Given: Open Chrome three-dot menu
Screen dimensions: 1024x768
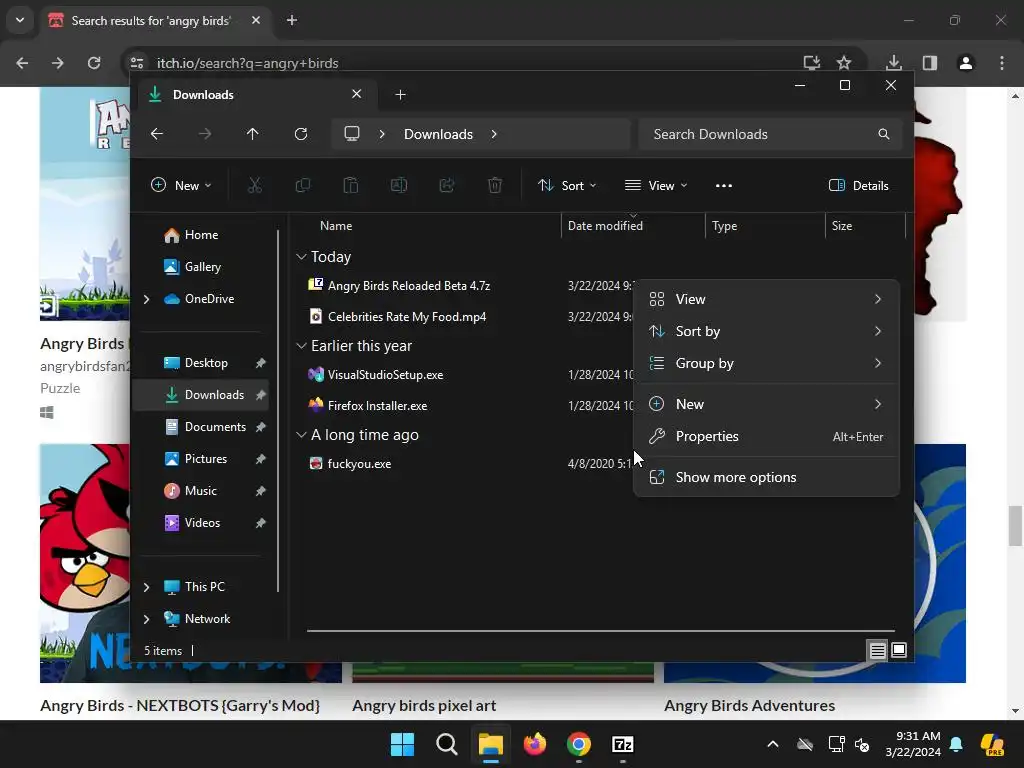Looking at the screenshot, I should point(1002,63).
